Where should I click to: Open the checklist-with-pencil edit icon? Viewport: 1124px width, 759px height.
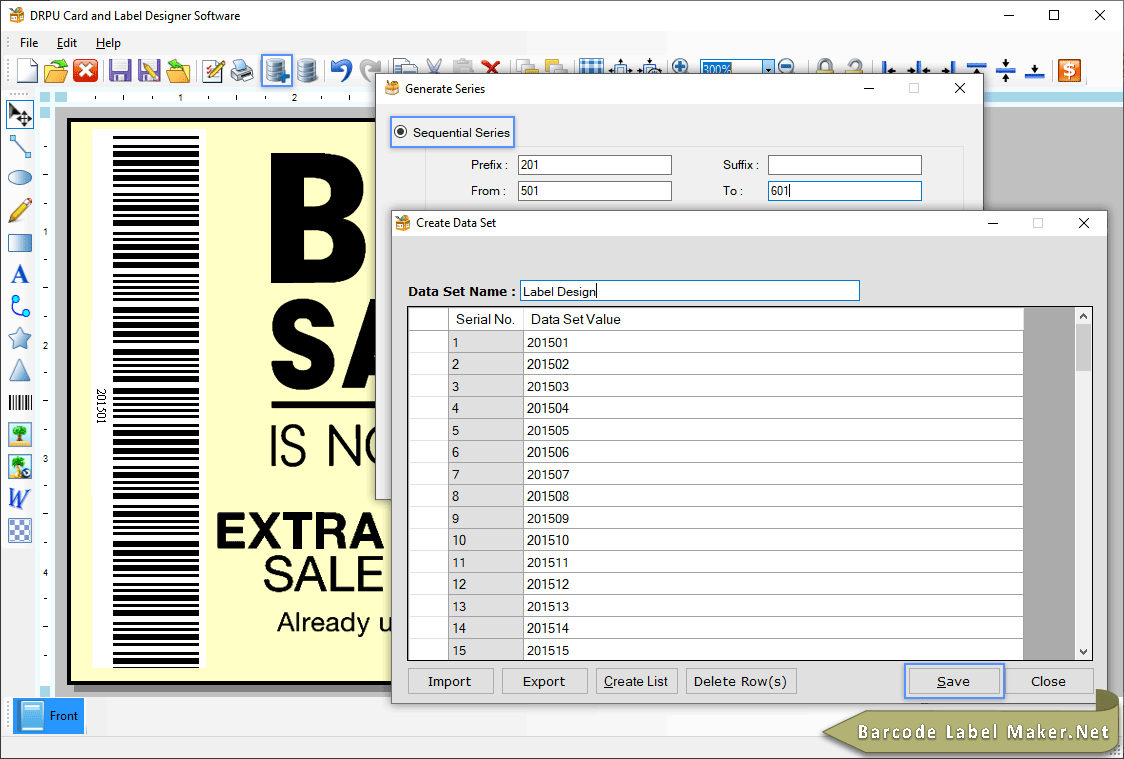(213, 71)
